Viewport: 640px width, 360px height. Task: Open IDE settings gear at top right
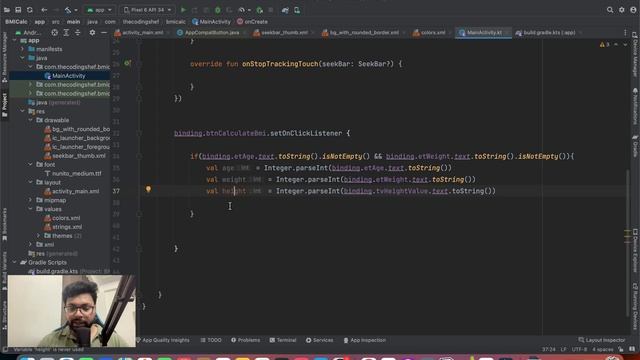tap(622, 10)
